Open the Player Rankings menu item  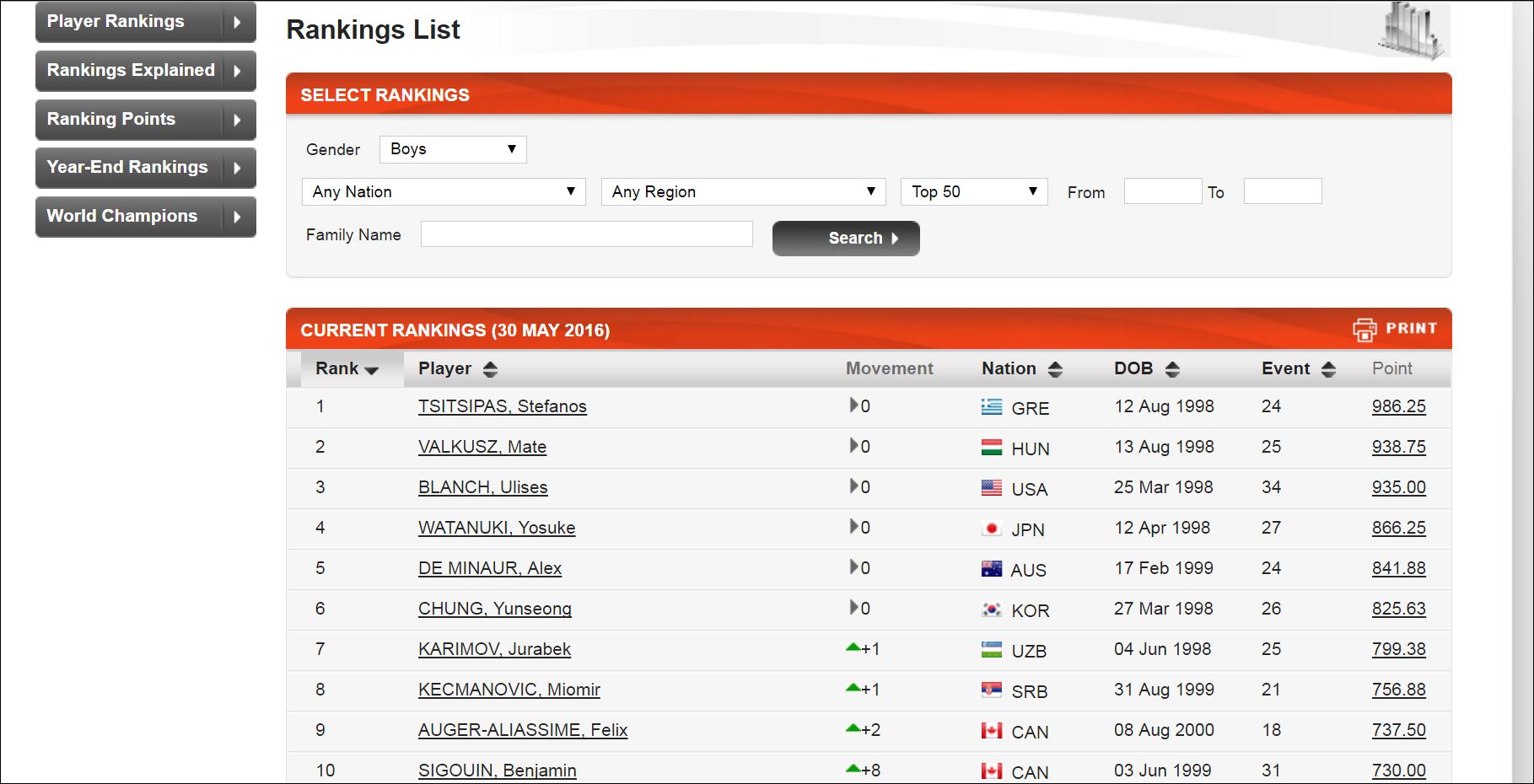145,22
